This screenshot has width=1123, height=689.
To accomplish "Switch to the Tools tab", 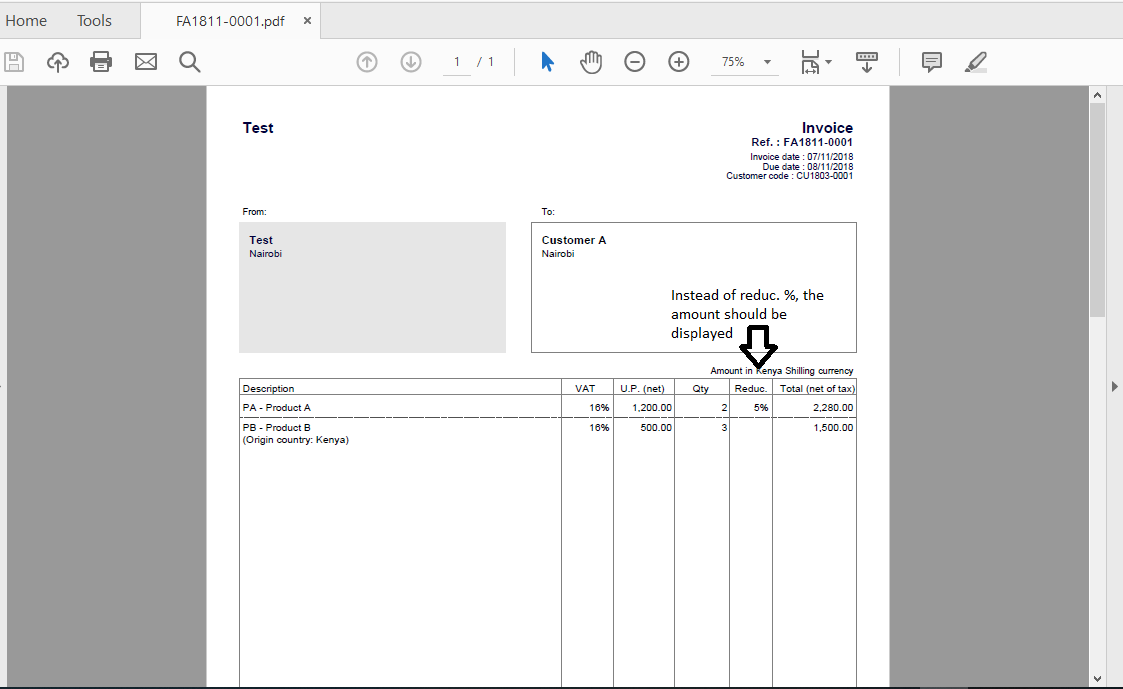I will coord(95,21).
